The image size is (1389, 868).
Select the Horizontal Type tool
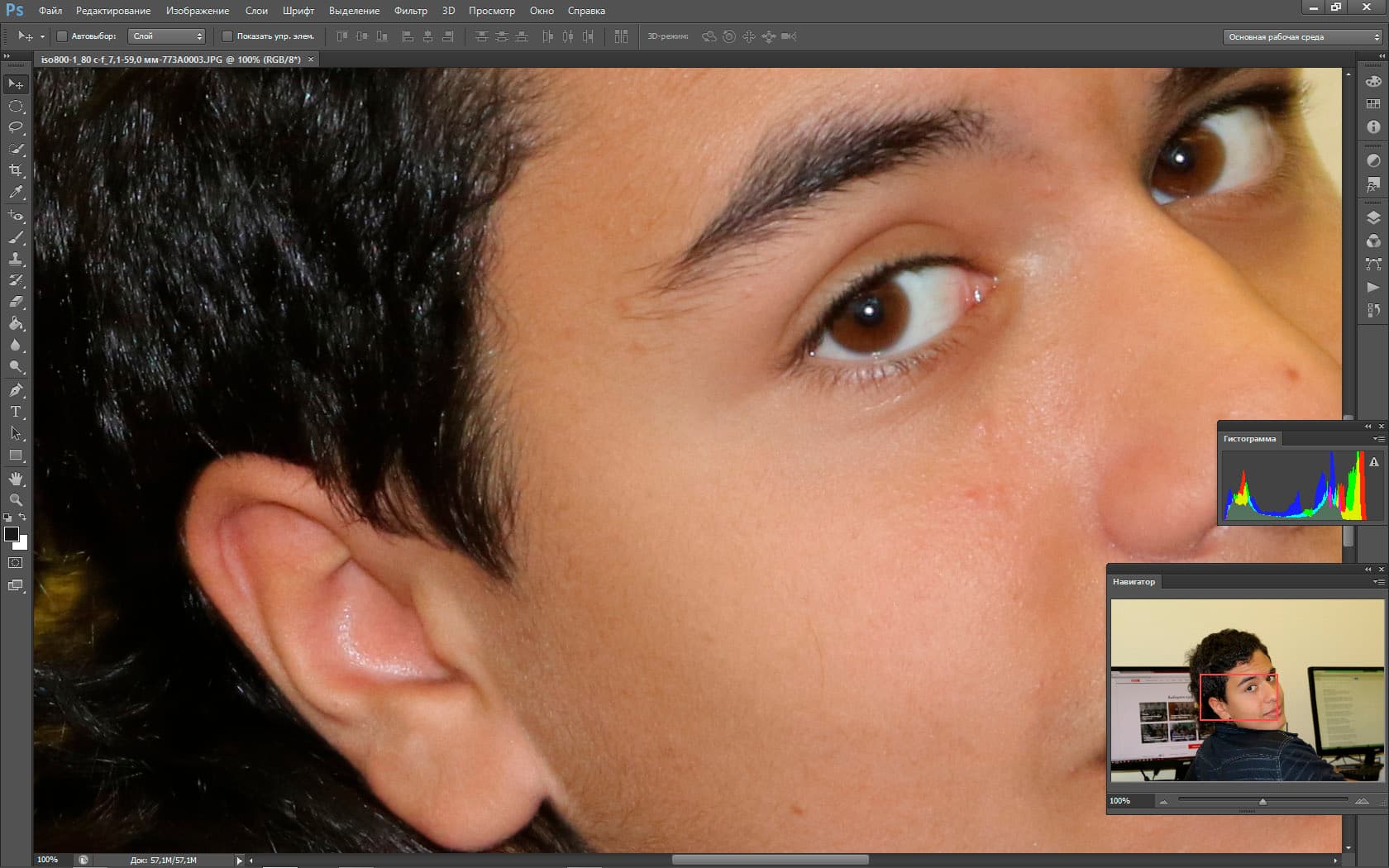pyautogui.click(x=16, y=412)
